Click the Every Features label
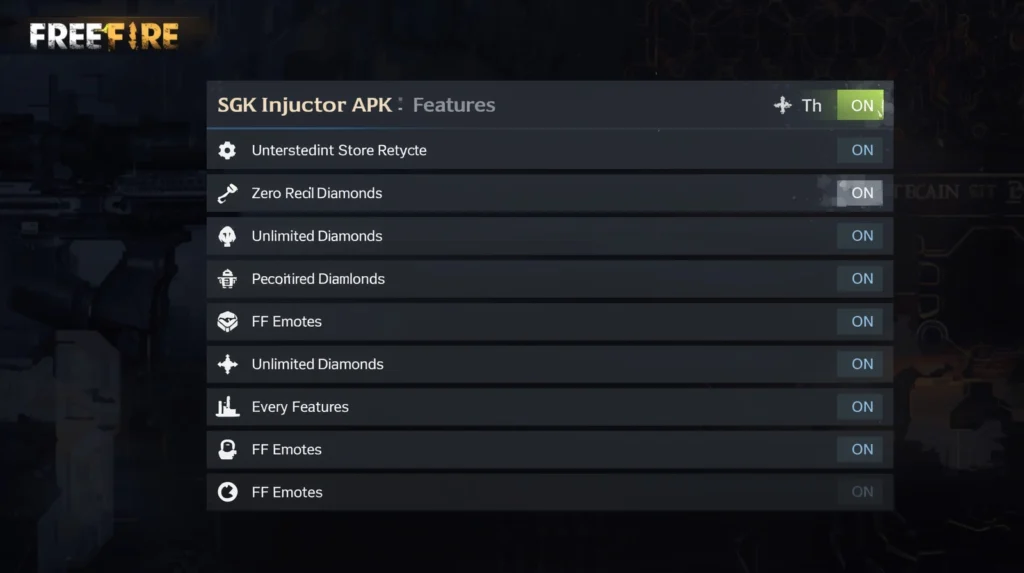This screenshot has width=1024, height=573. coord(300,407)
